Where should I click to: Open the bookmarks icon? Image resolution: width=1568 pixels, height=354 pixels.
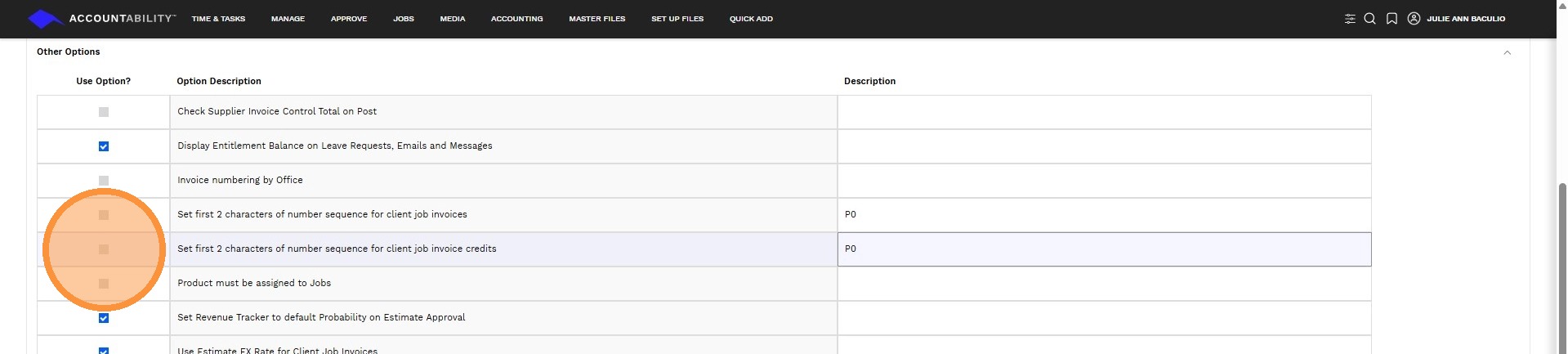pos(1392,19)
